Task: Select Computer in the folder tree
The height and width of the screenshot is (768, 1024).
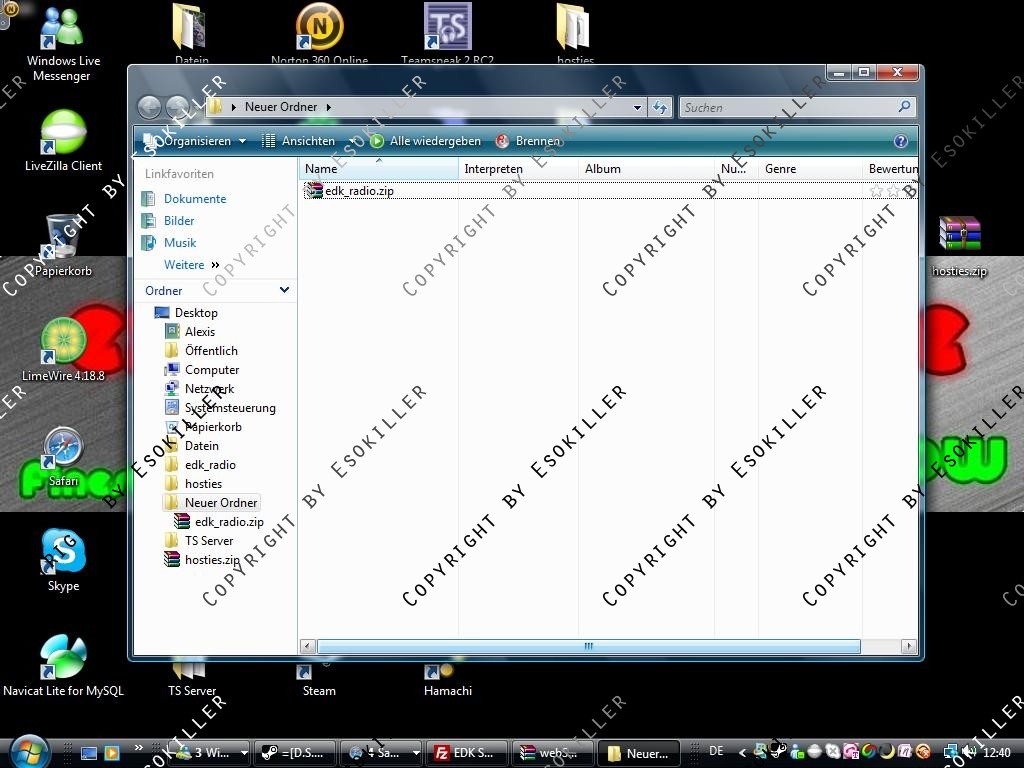Action: coord(212,370)
